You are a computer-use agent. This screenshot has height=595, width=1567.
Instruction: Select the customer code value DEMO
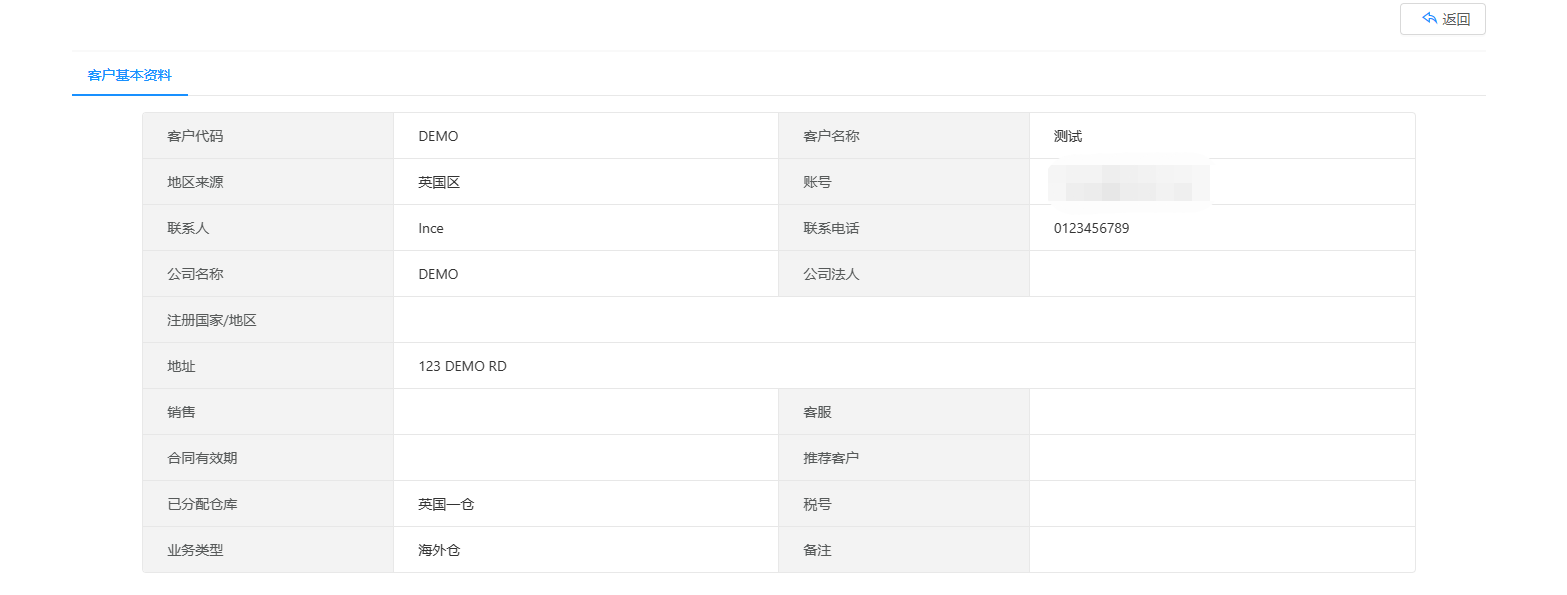pyautogui.click(x=438, y=136)
